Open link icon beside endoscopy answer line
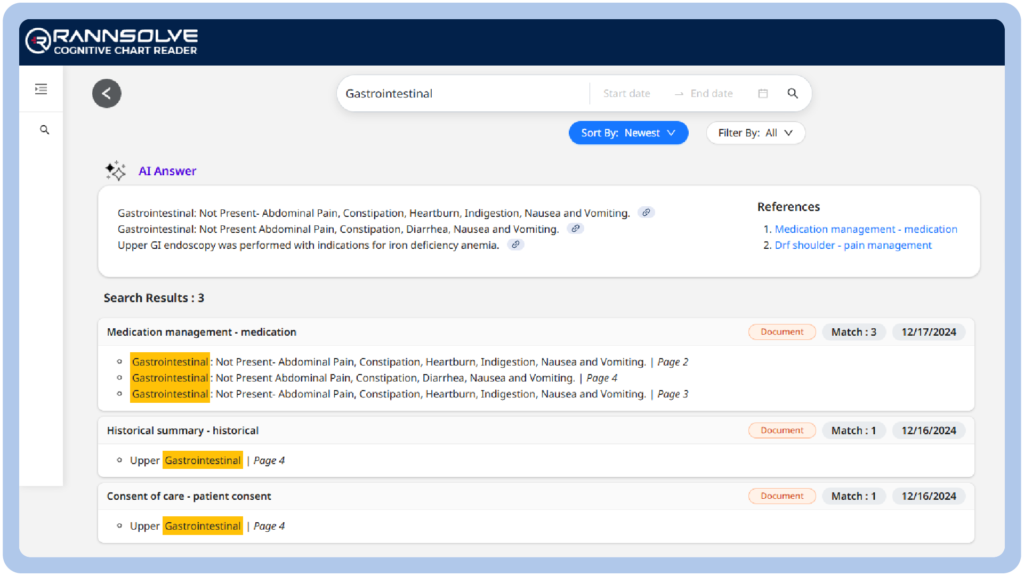Screen dimensions: 1024x576 pyautogui.click(x=515, y=244)
